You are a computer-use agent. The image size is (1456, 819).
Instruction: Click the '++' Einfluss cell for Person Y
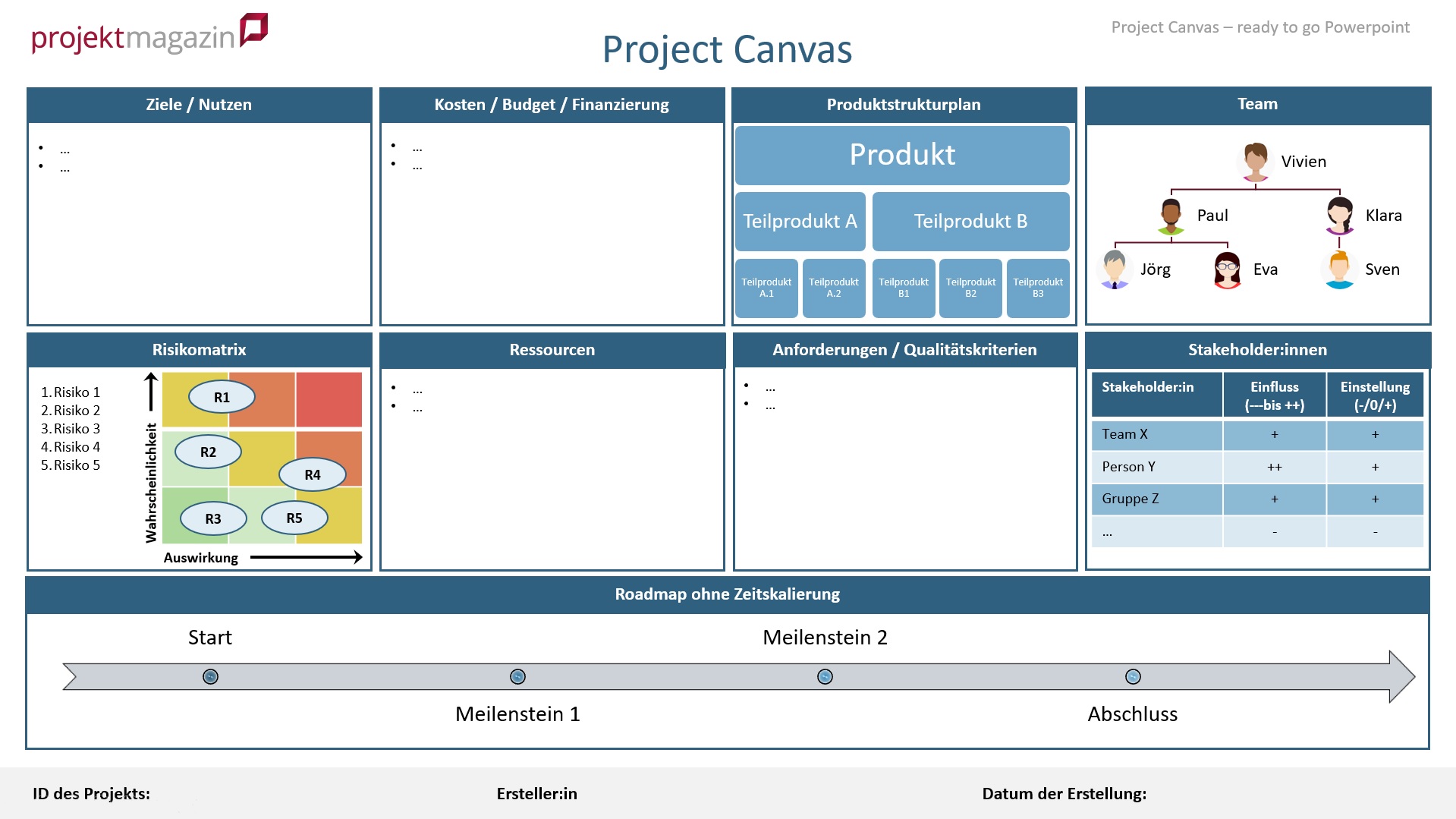[1275, 467]
